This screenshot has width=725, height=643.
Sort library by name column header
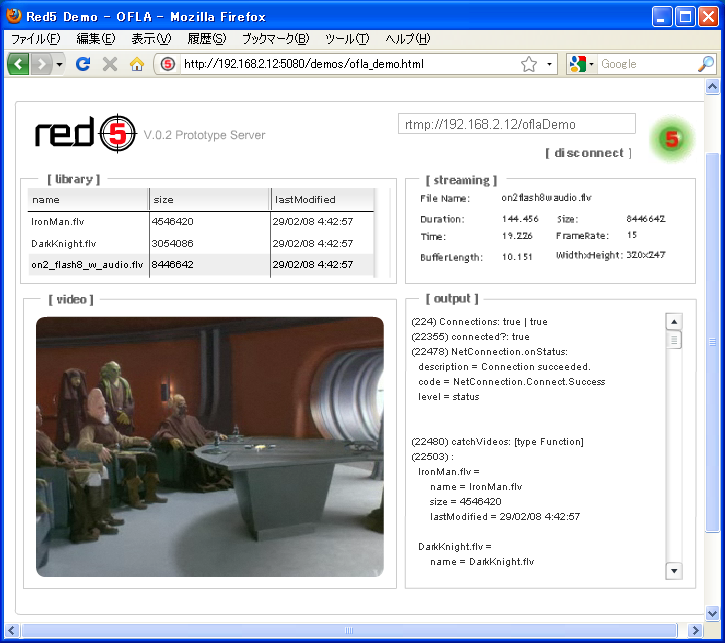click(x=88, y=200)
